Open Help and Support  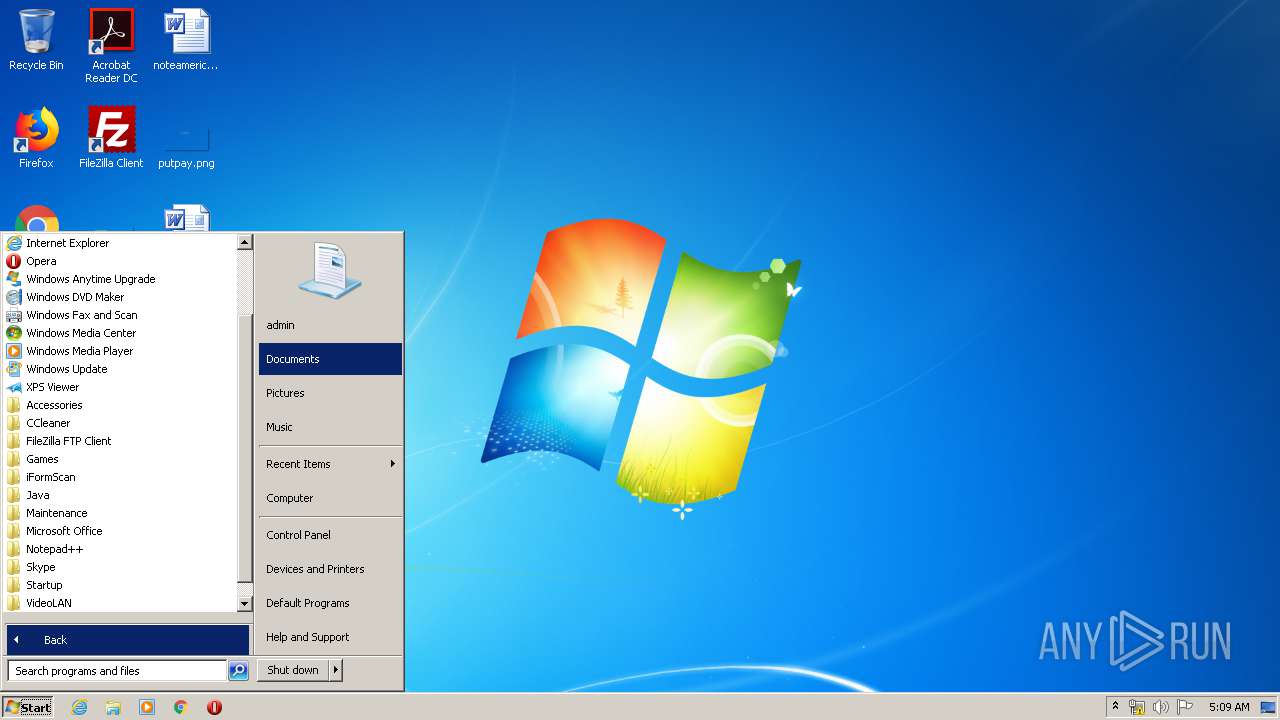[330, 637]
